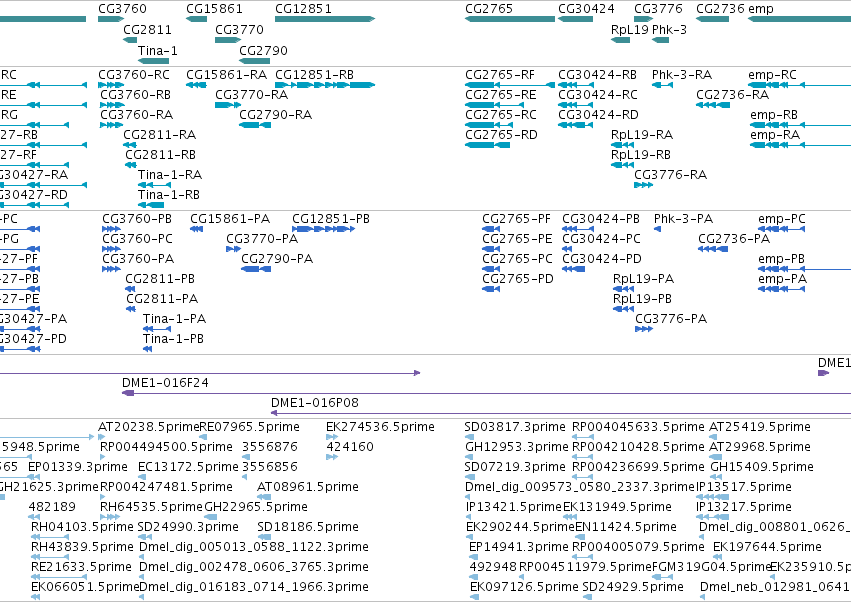Select protein CG30424-PB

(601, 219)
